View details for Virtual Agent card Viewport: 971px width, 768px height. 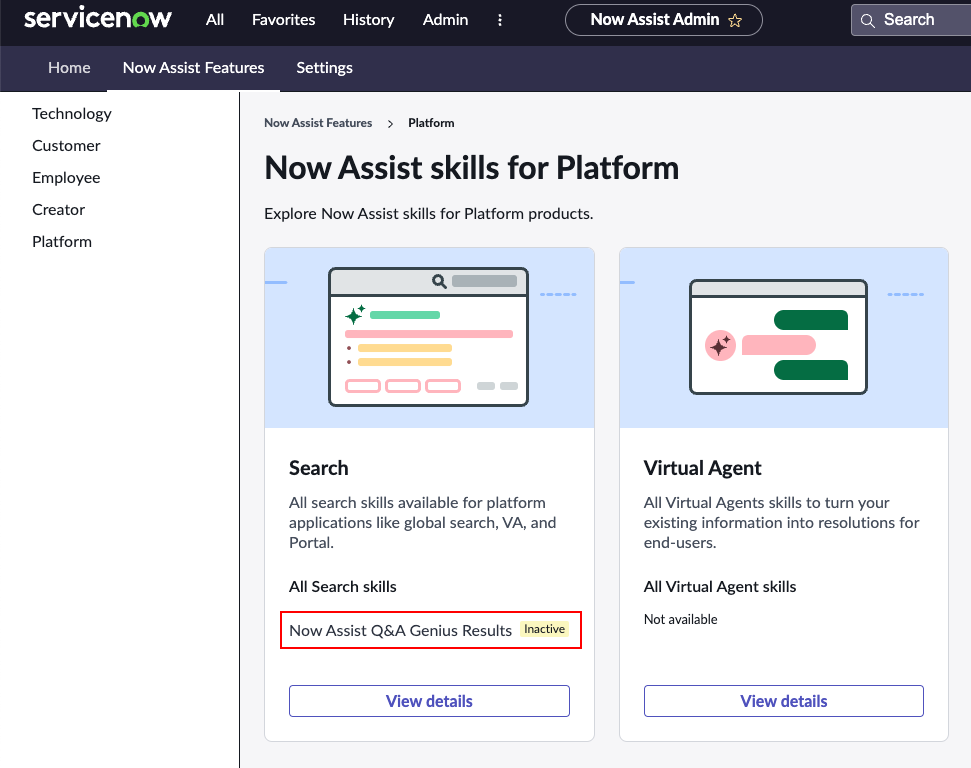click(x=784, y=701)
